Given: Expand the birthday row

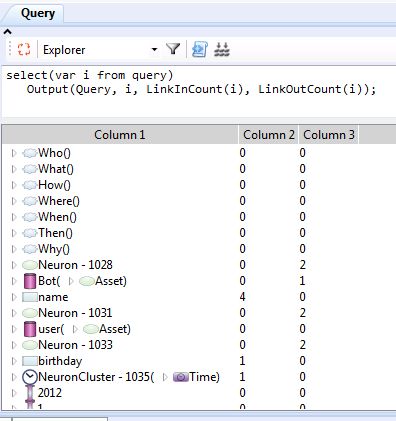Looking at the screenshot, I should [x=14, y=361].
